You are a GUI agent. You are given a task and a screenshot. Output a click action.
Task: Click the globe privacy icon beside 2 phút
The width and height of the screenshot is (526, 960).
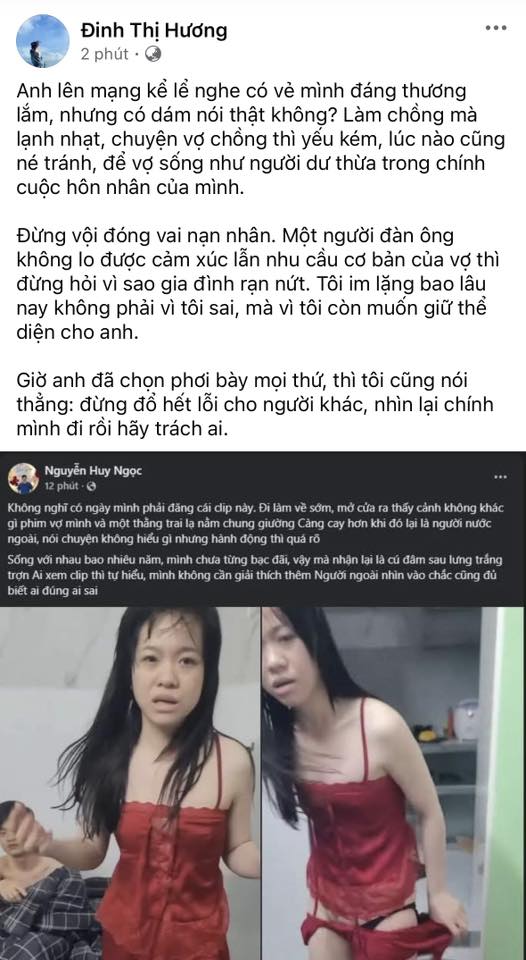(x=152, y=54)
